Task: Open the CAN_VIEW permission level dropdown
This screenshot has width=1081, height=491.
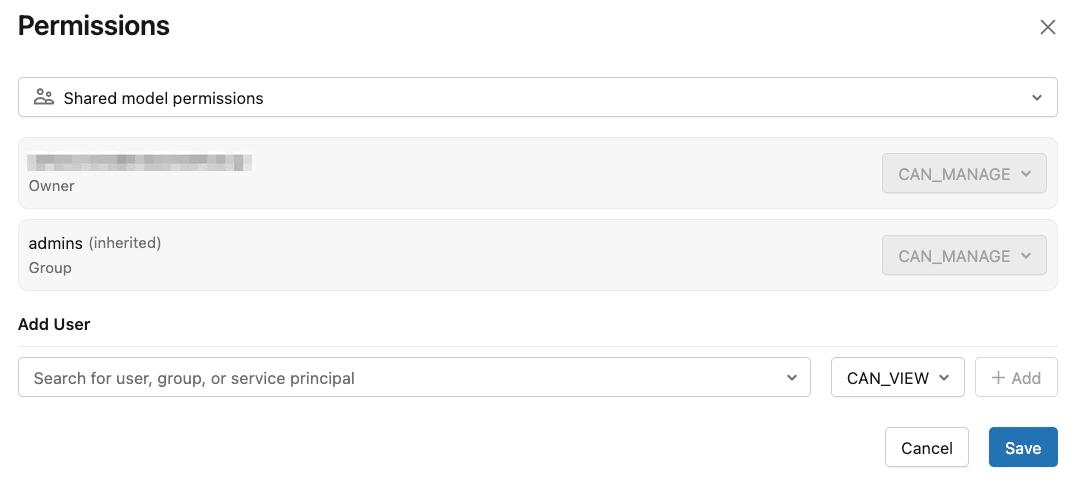Action: pyautogui.click(x=897, y=378)
